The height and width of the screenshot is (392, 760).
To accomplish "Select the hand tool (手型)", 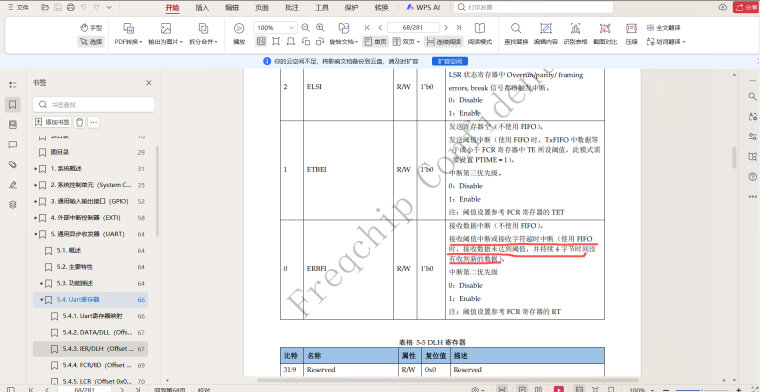I will 91,28.
